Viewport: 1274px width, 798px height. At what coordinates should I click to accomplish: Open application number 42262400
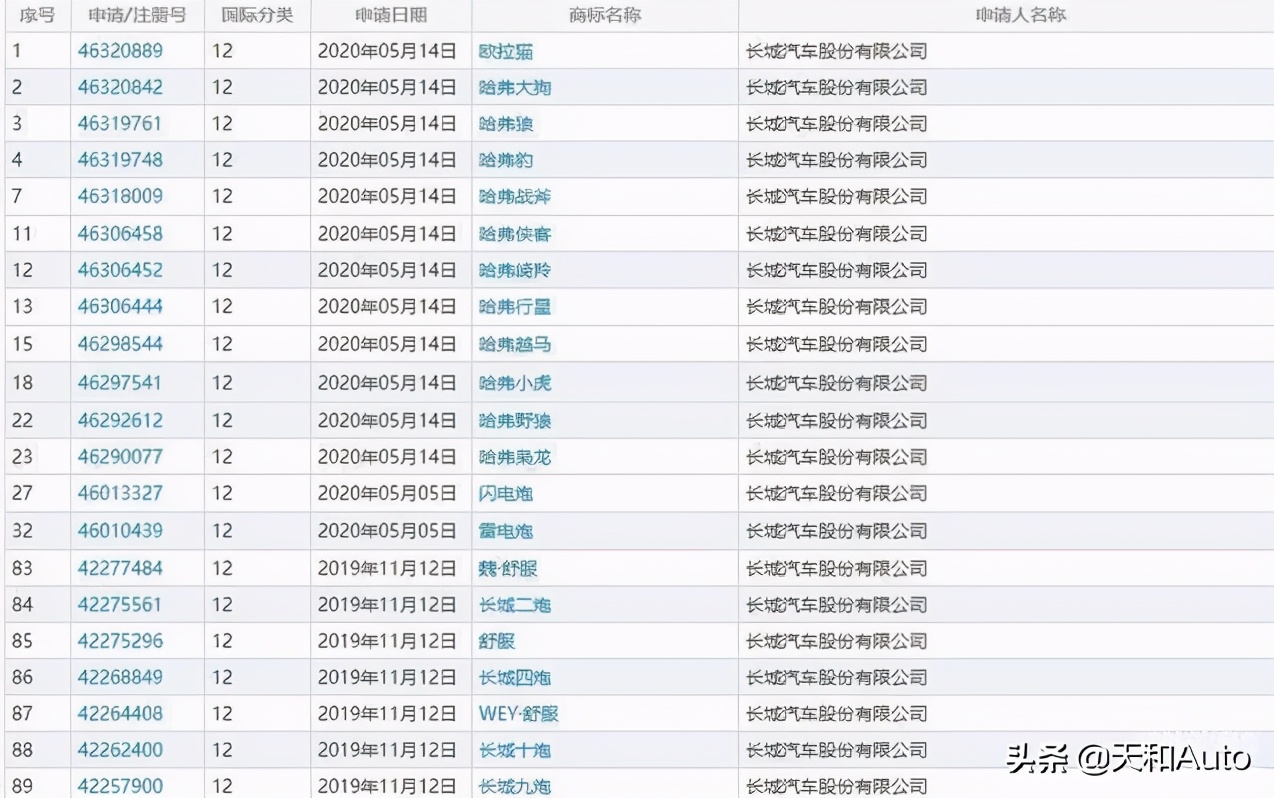(120, 749)
